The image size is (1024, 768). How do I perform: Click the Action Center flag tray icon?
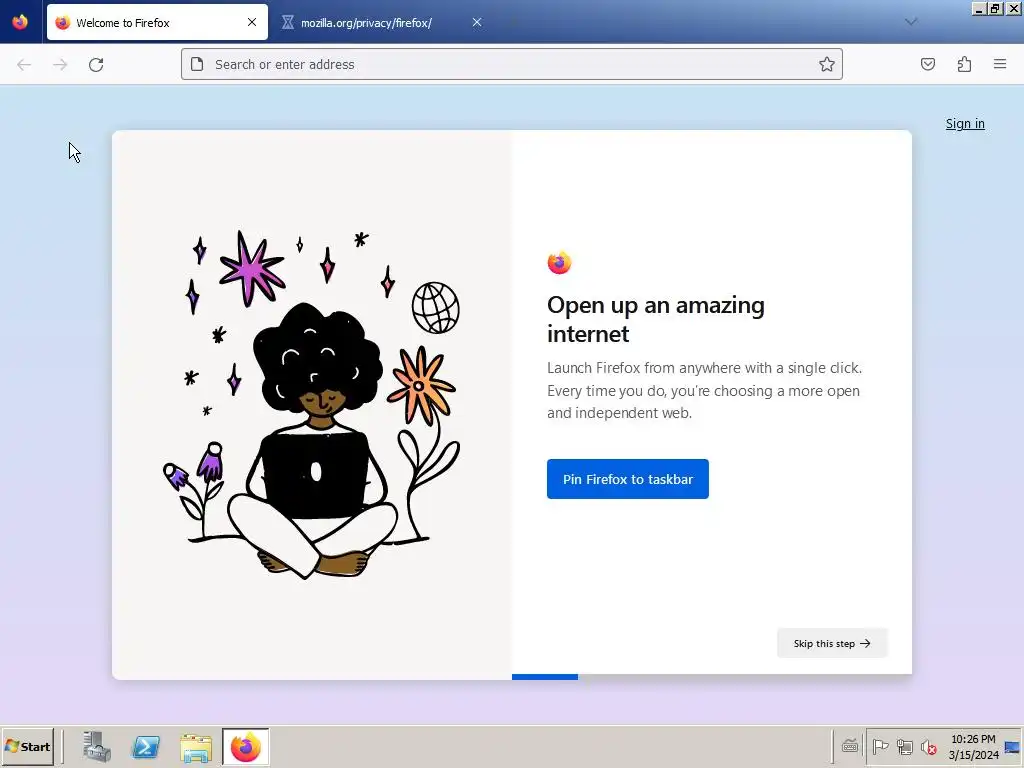(880, 746)
